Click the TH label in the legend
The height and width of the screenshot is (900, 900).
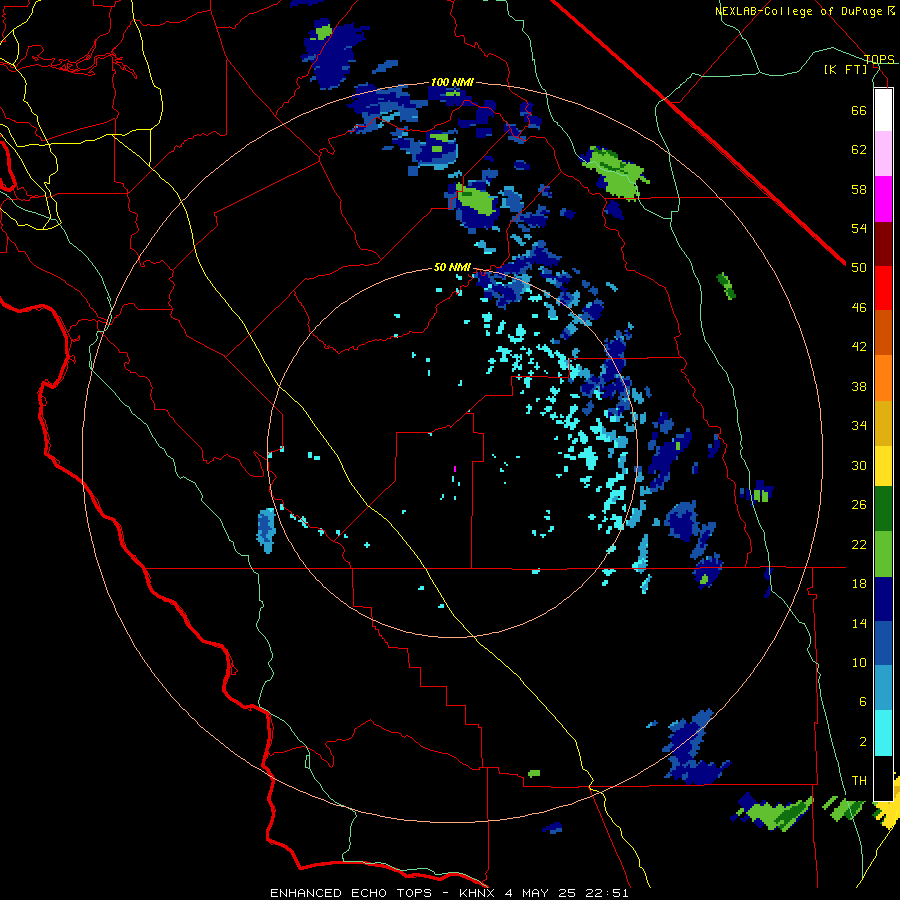click(x=859, y=781)
